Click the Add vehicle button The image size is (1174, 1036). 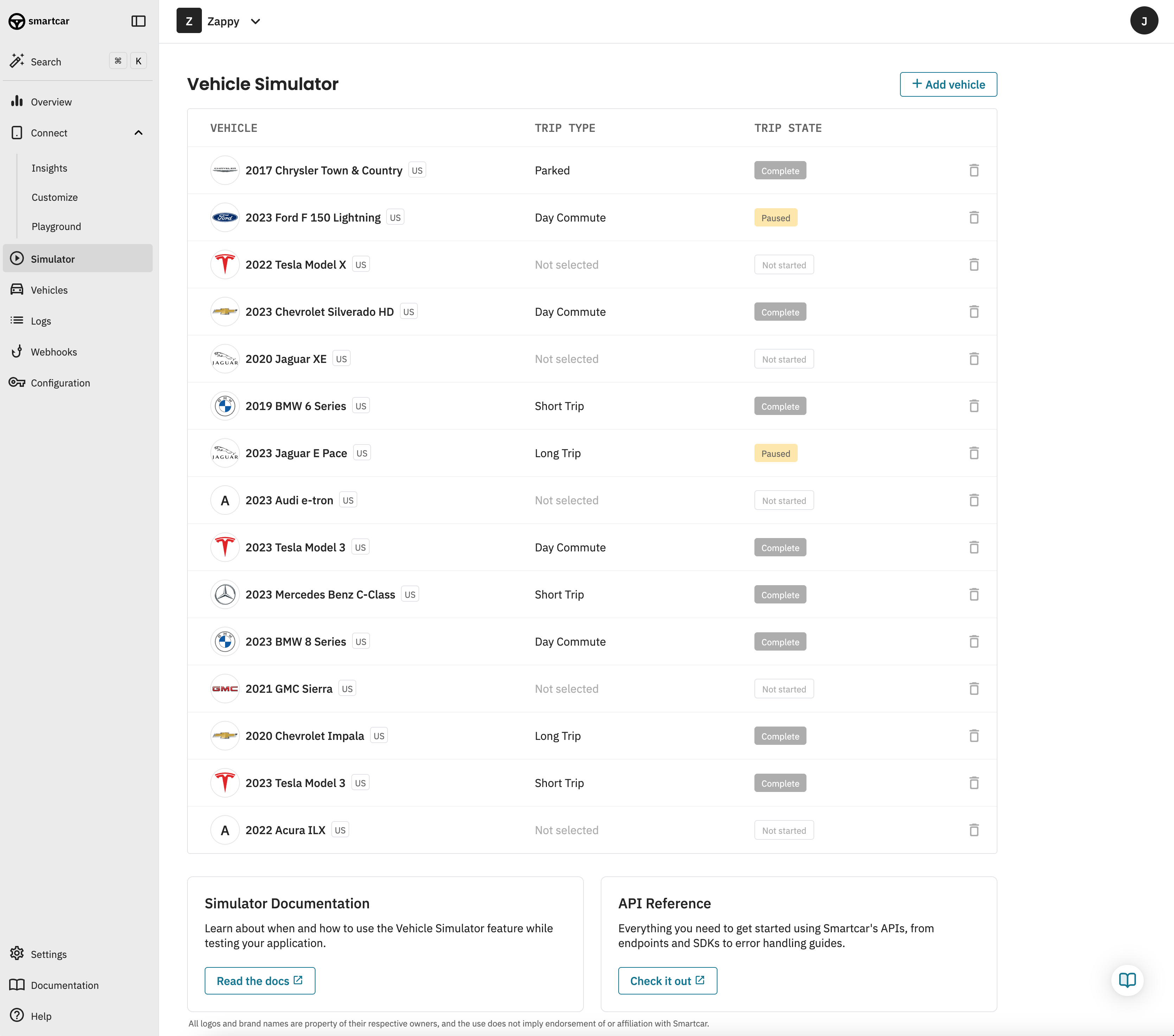(x=948, y=84)
